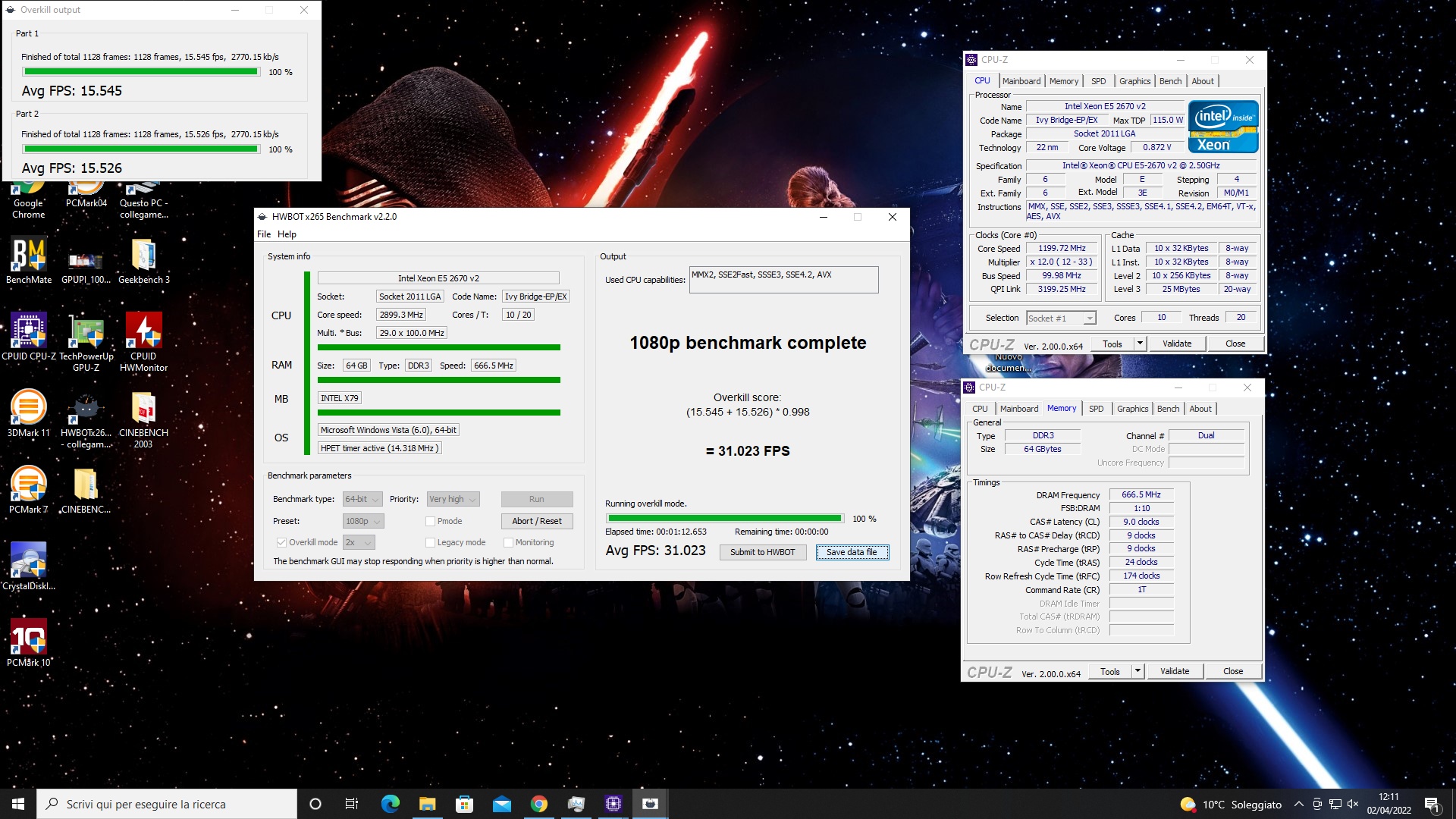Expand Tools dropdown arrow in upper CPU-Z
Image resolution: width=1456 pixels, height=819 pixels.
tap(1139, 344)
